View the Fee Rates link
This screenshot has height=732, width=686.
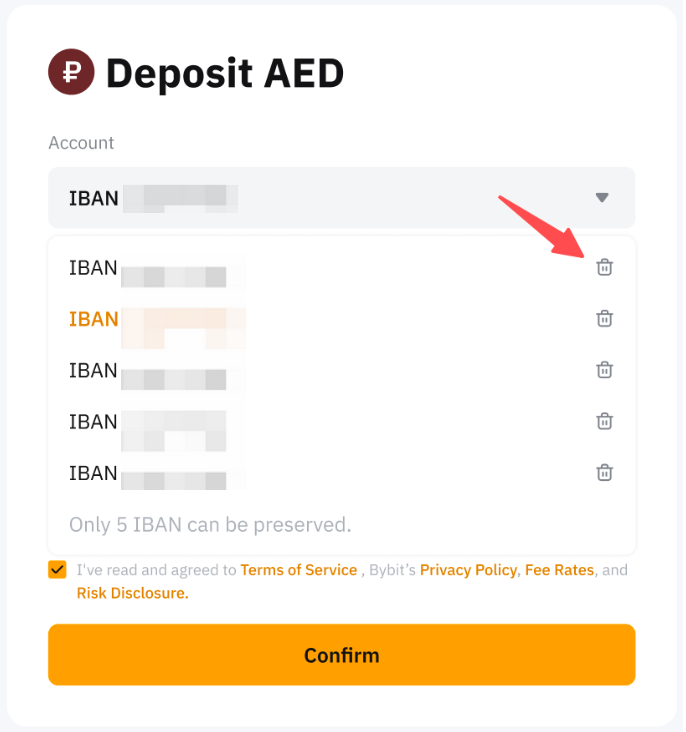(x=559, y=570)
